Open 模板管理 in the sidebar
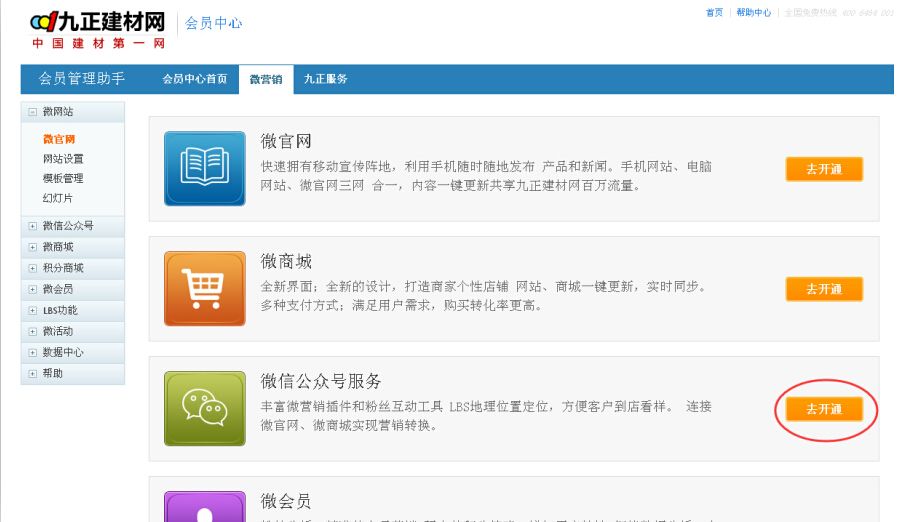The width and height of the screenshot is (900, 522). click(x=63, y=178)
